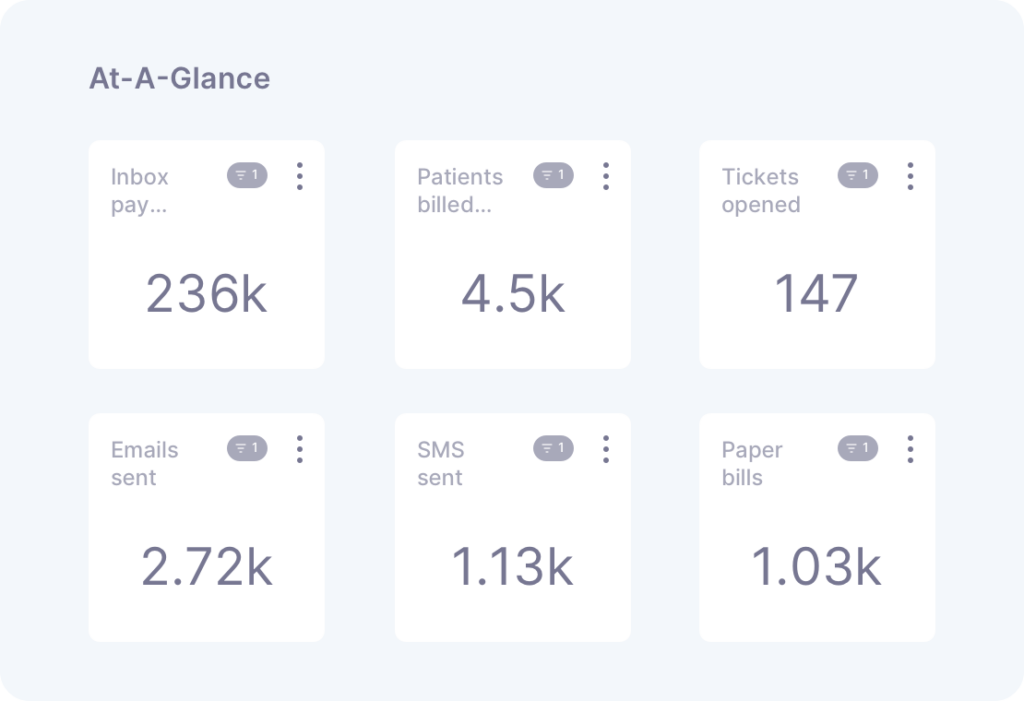Click filter badge on Patients billed... card

pyautogui.click(x=553, y=175)
